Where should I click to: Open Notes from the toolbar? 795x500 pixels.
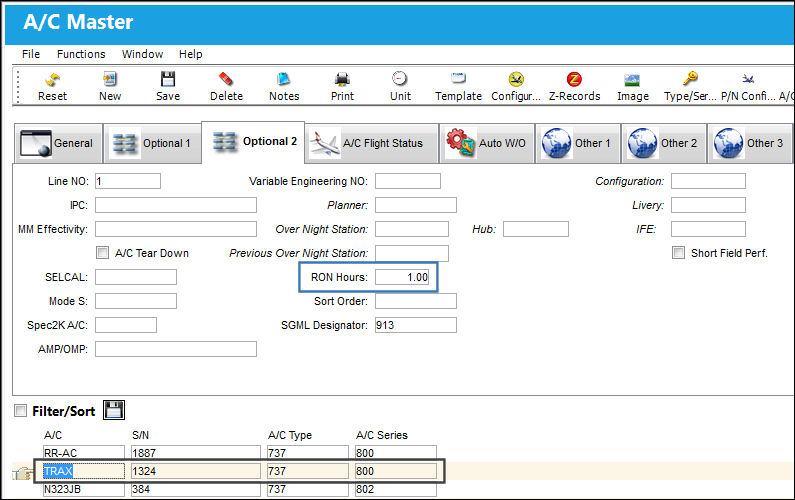284,86
